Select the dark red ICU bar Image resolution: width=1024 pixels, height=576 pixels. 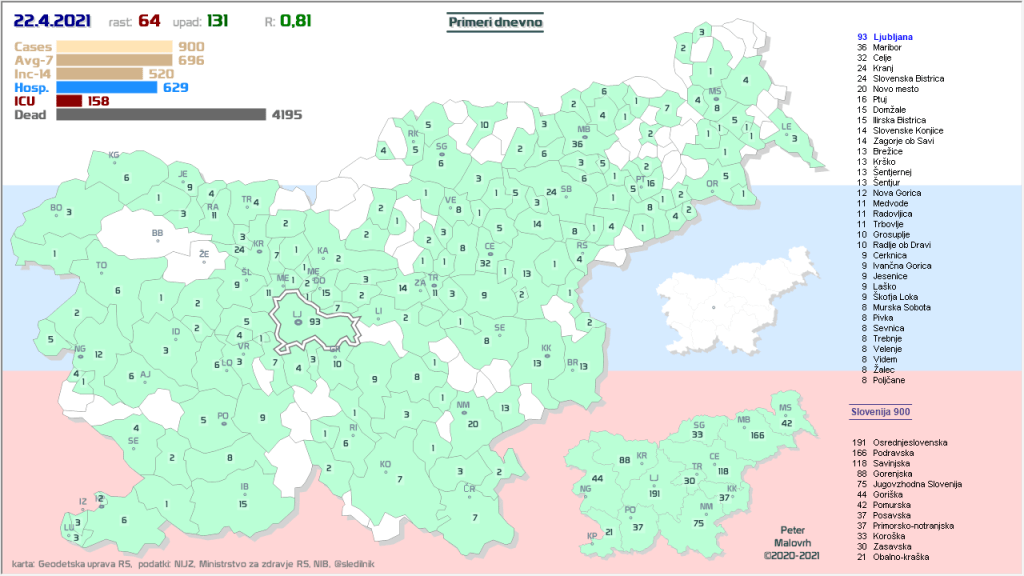[69, 101]
